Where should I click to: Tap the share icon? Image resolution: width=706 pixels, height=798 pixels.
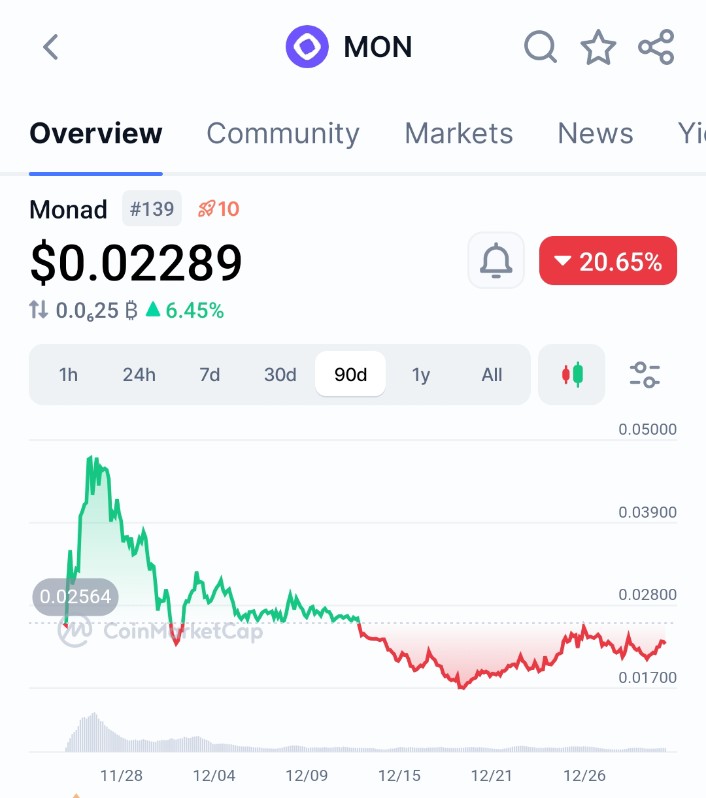[x=656, y=47]
